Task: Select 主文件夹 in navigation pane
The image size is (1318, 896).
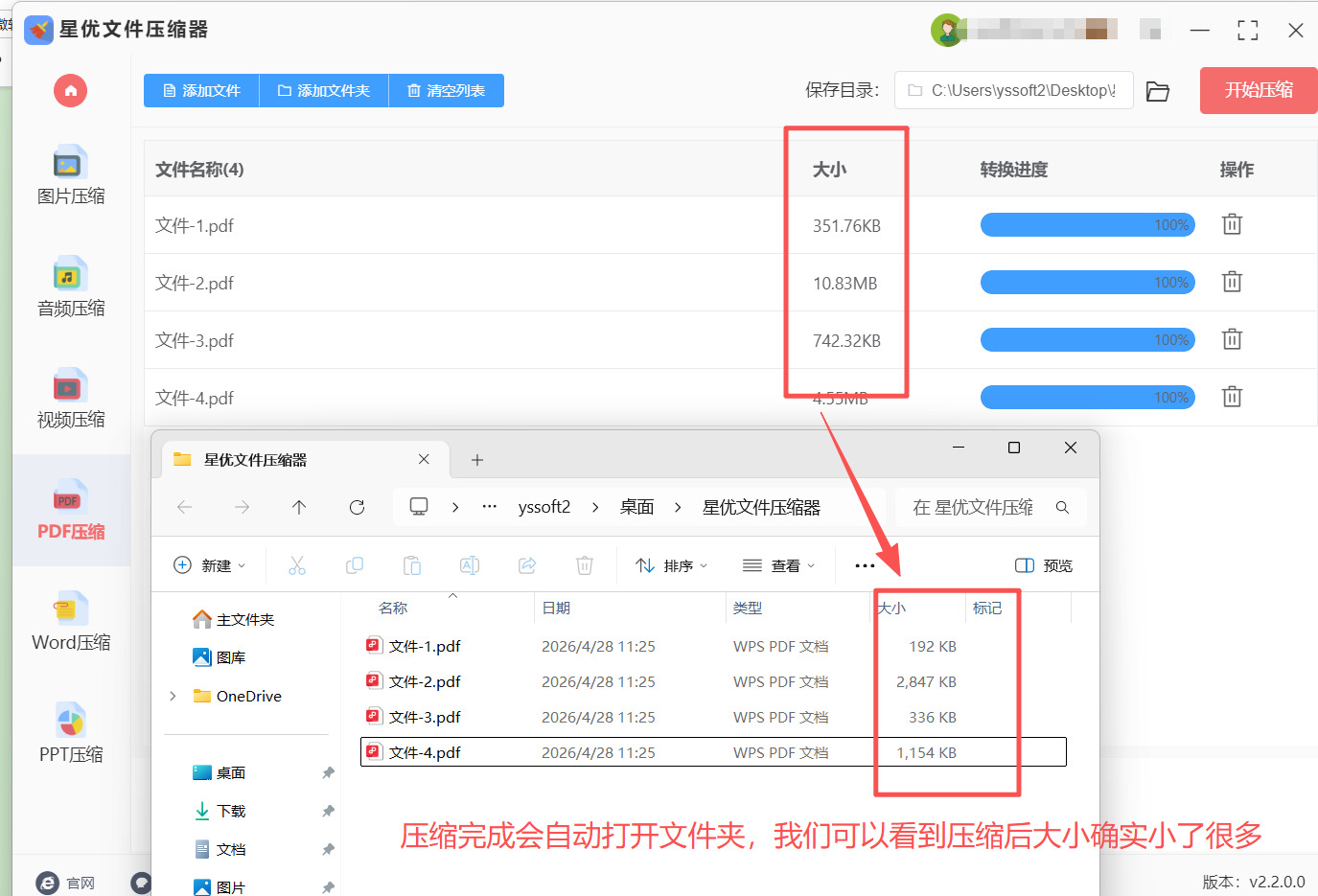Action: pyautogui.click(x=234, y=620)
